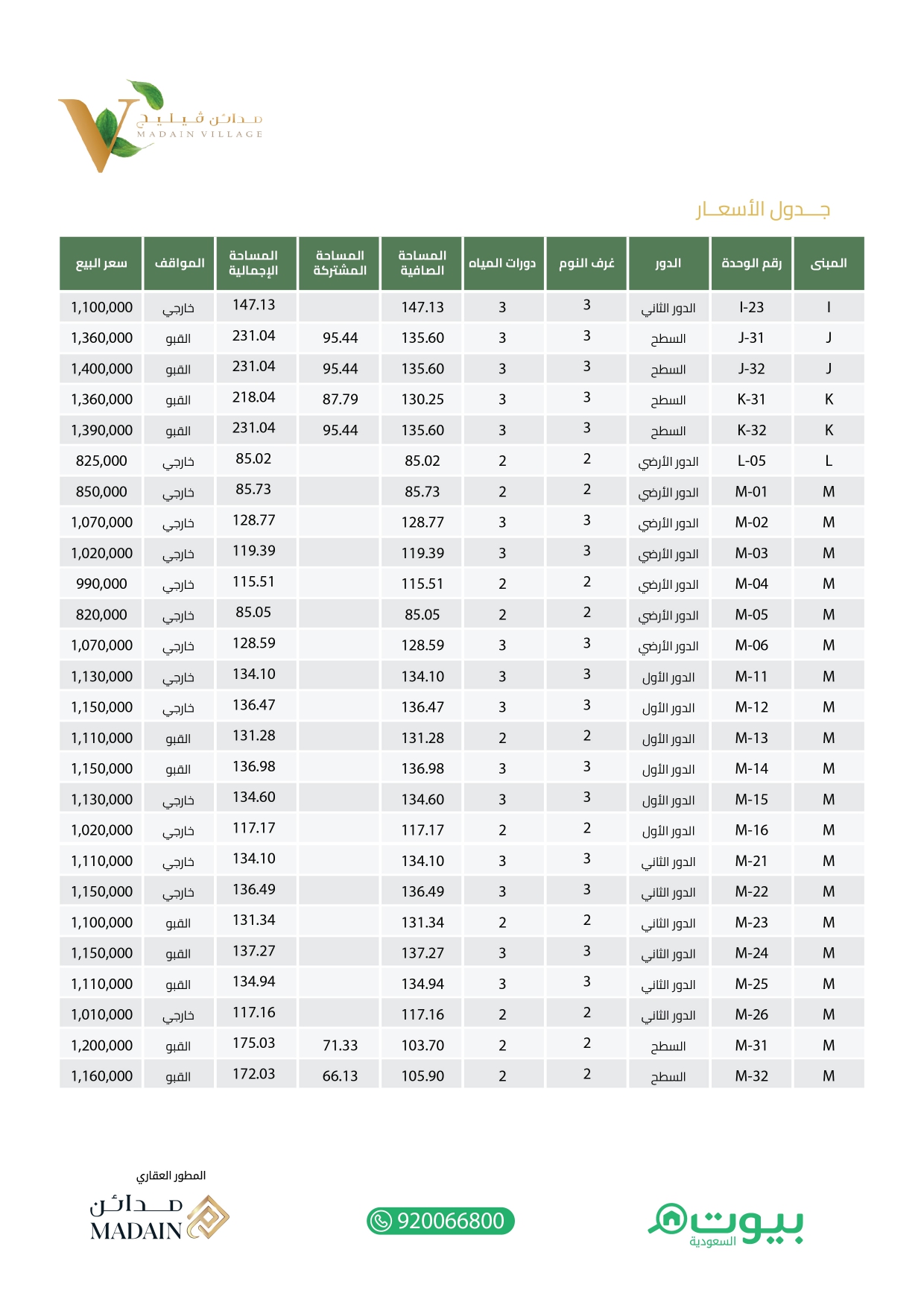924x1308 pixels.
Task: Select unit number L-05 cell
Action: (750, 461)
